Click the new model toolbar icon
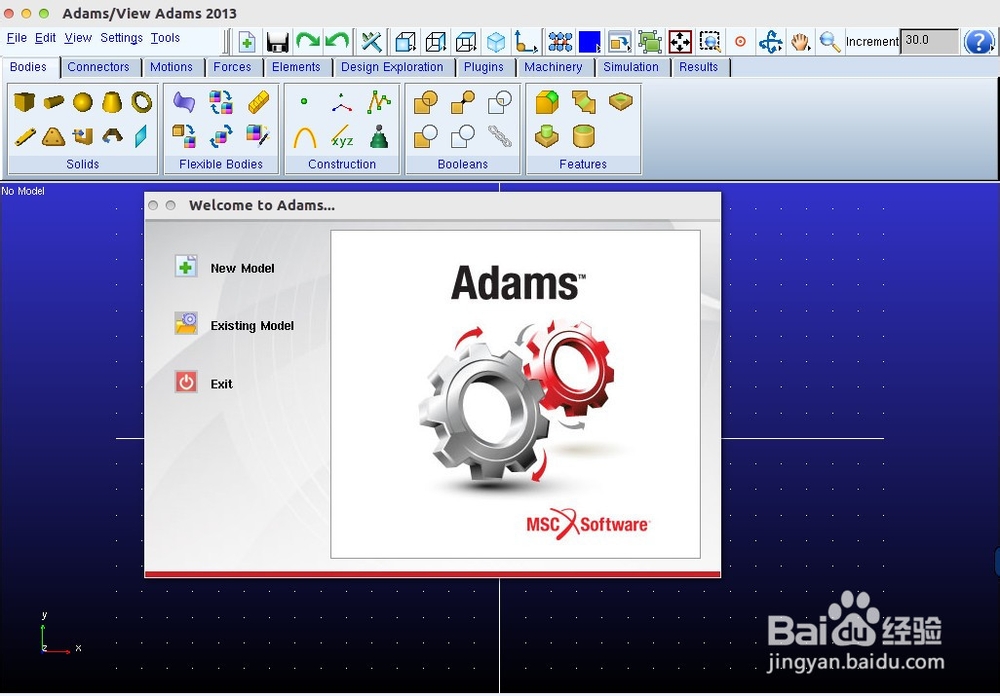 [247, 42]
